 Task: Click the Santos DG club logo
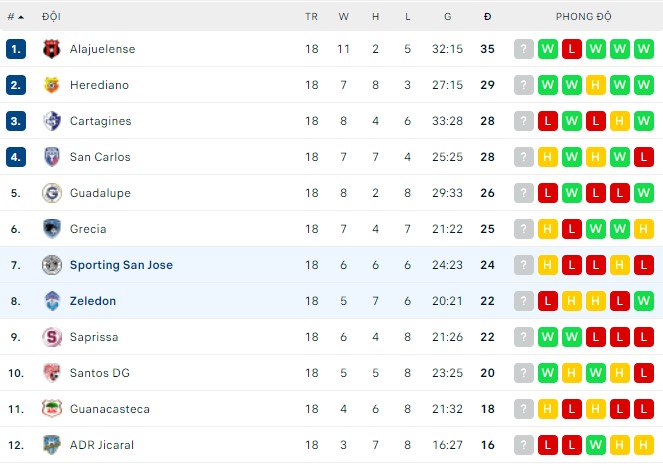(x=52, y=373)
